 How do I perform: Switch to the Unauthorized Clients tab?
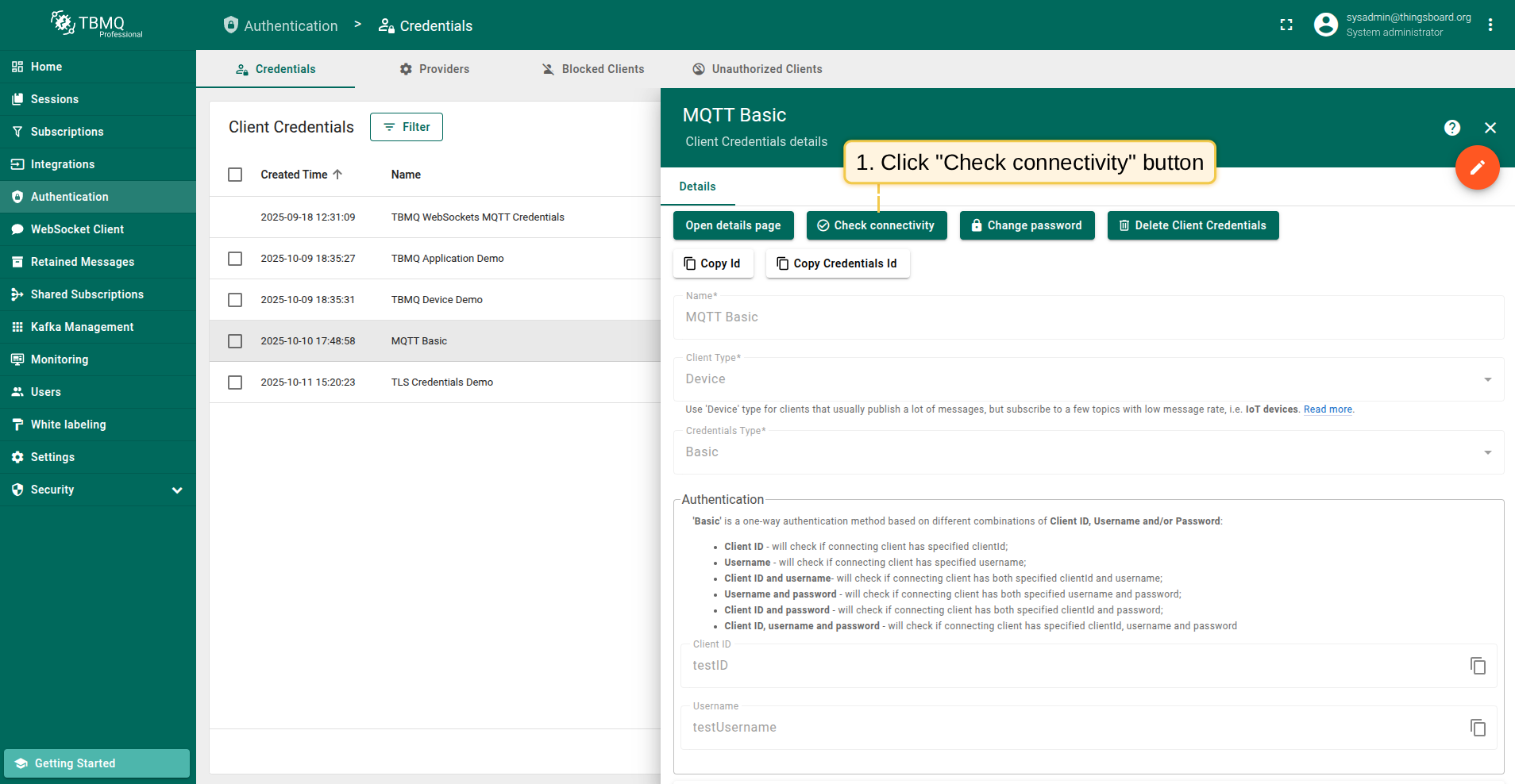tap(757, 69)
